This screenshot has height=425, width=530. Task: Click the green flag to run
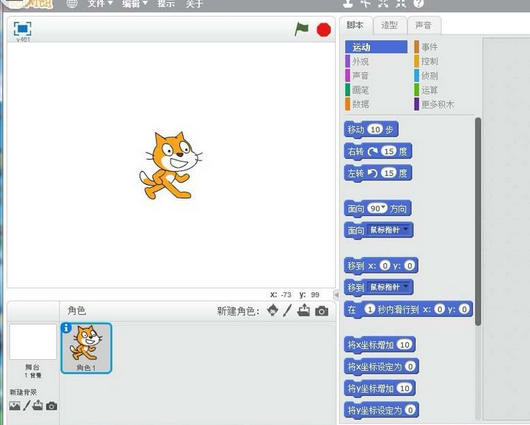click(301, 29)
